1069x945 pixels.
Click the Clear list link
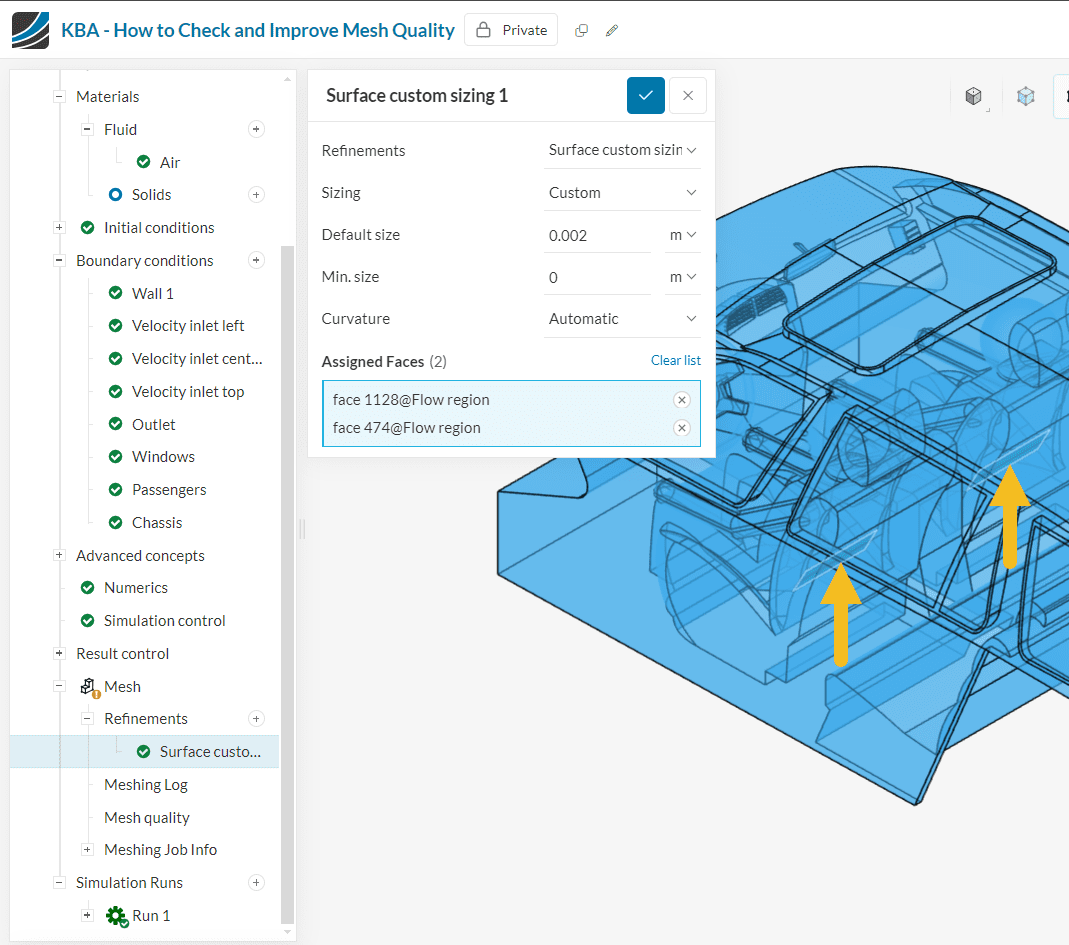(x=675, y=360)
